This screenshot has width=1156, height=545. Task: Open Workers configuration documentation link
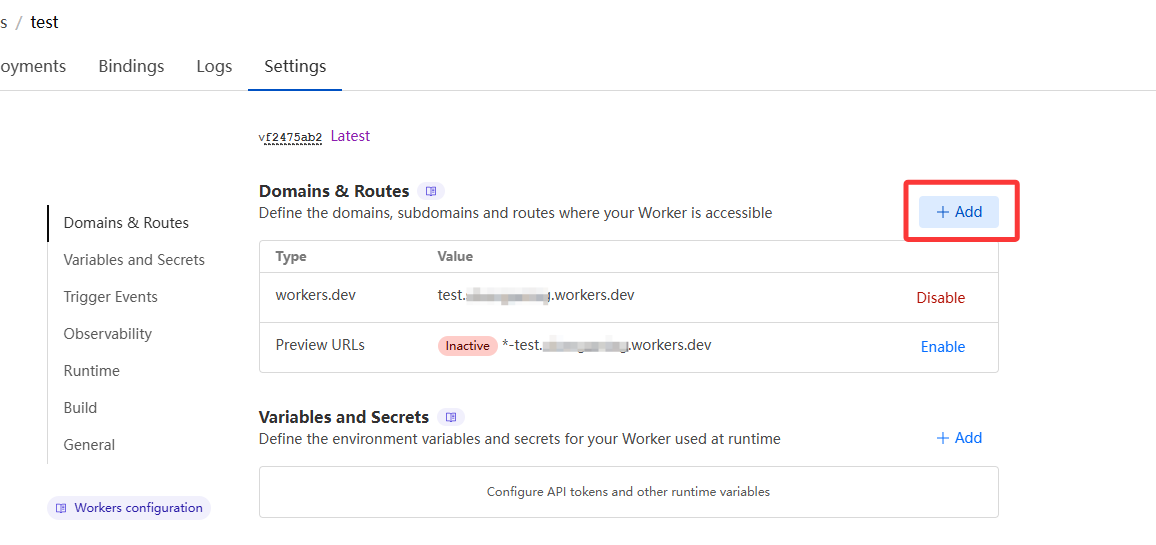point(129,508)
